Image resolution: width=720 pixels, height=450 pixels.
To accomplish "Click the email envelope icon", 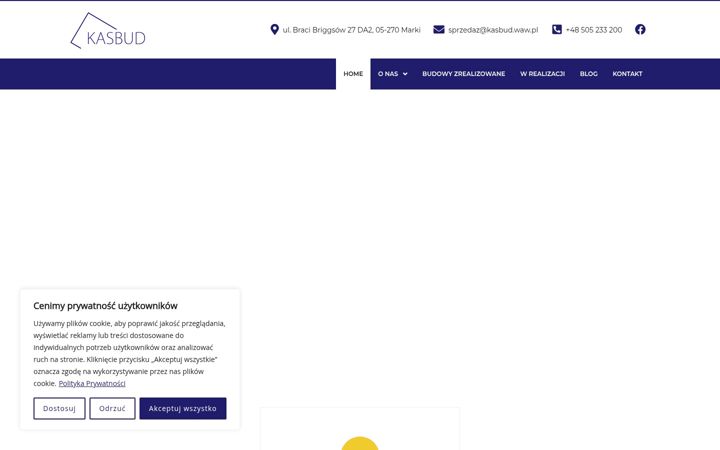I will click(439, 29).
